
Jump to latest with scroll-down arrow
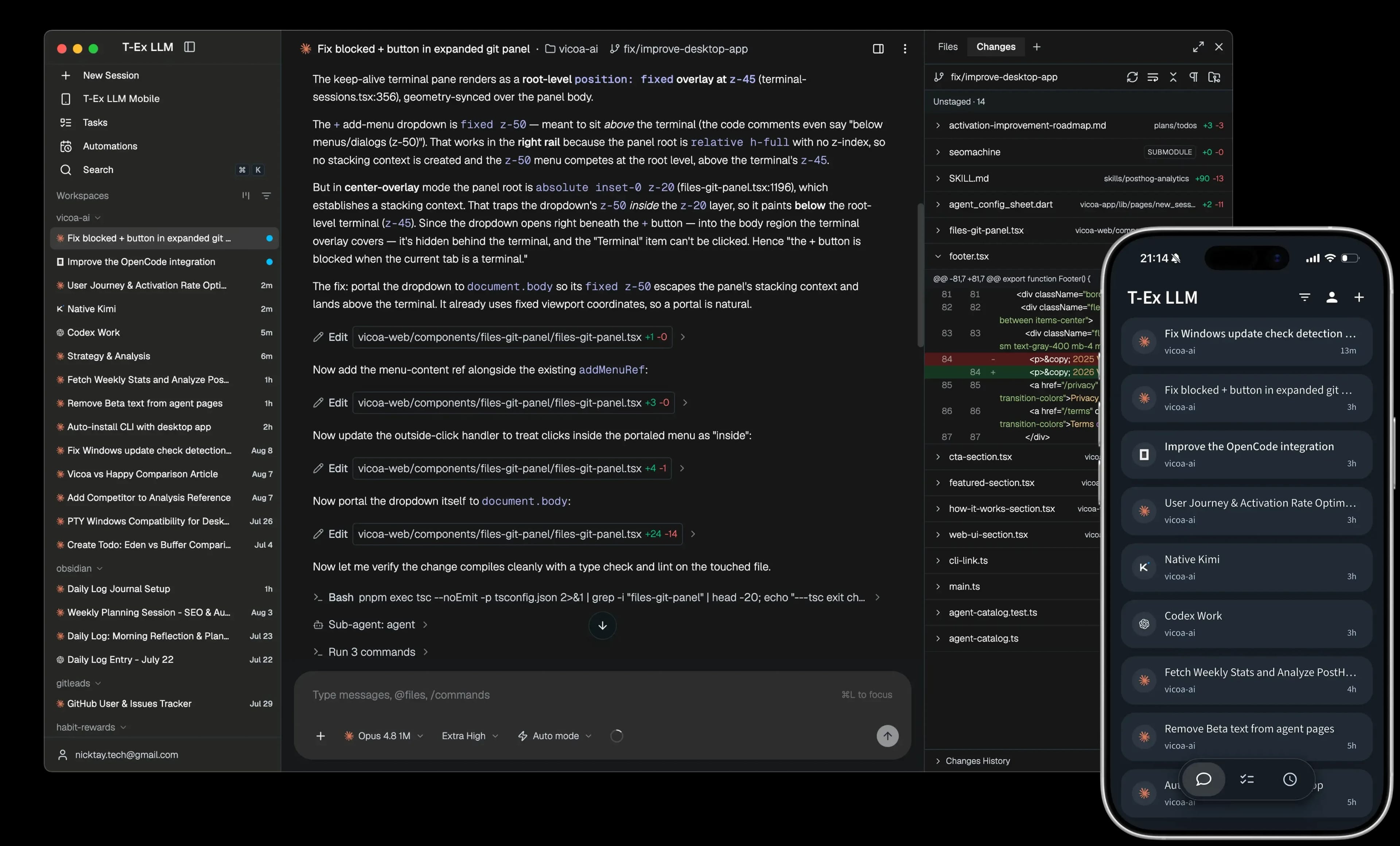pyautogui.click(x=602, y=625)
